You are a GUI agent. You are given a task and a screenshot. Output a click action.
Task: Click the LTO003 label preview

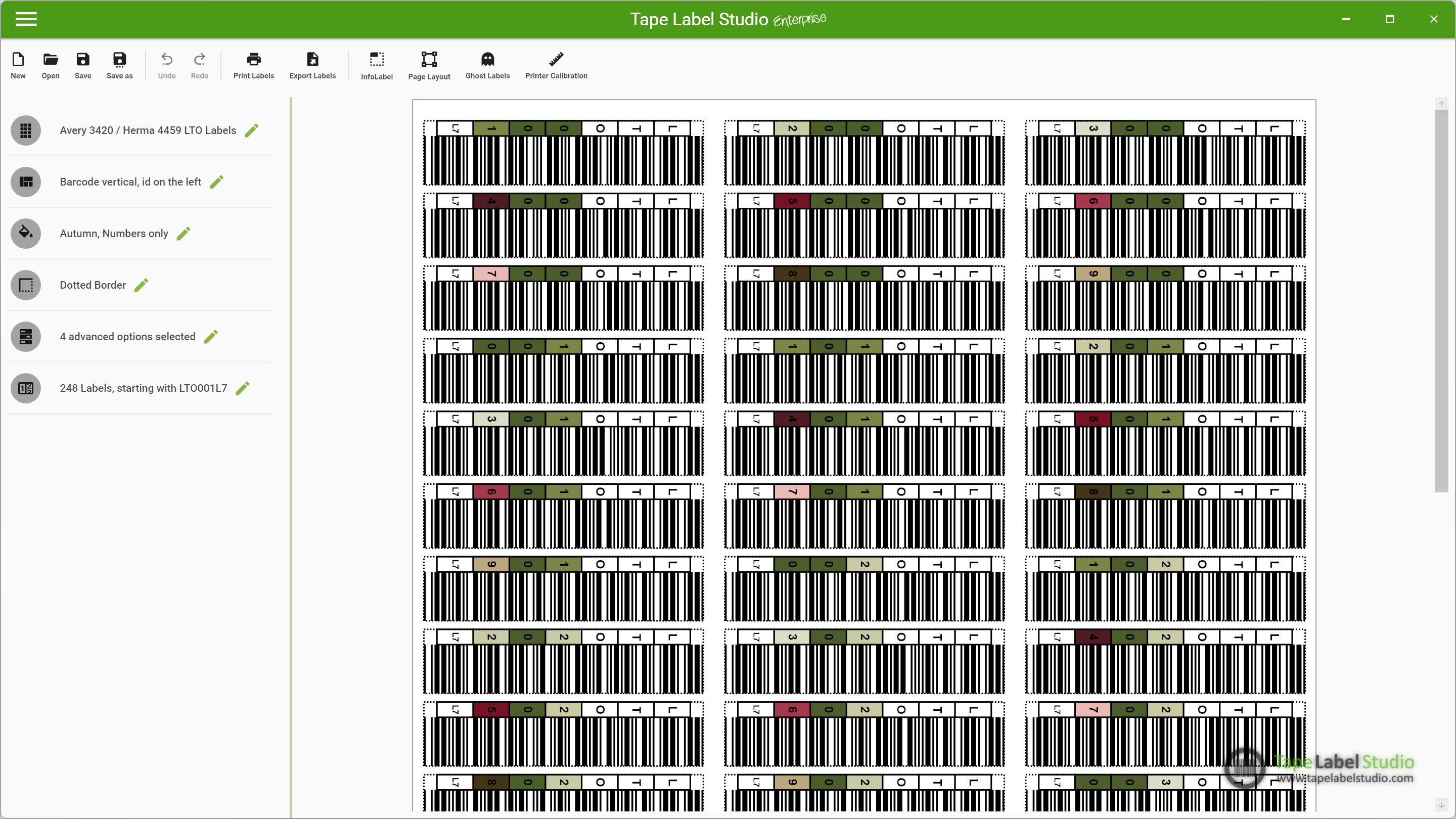(x=1165, y=153)
